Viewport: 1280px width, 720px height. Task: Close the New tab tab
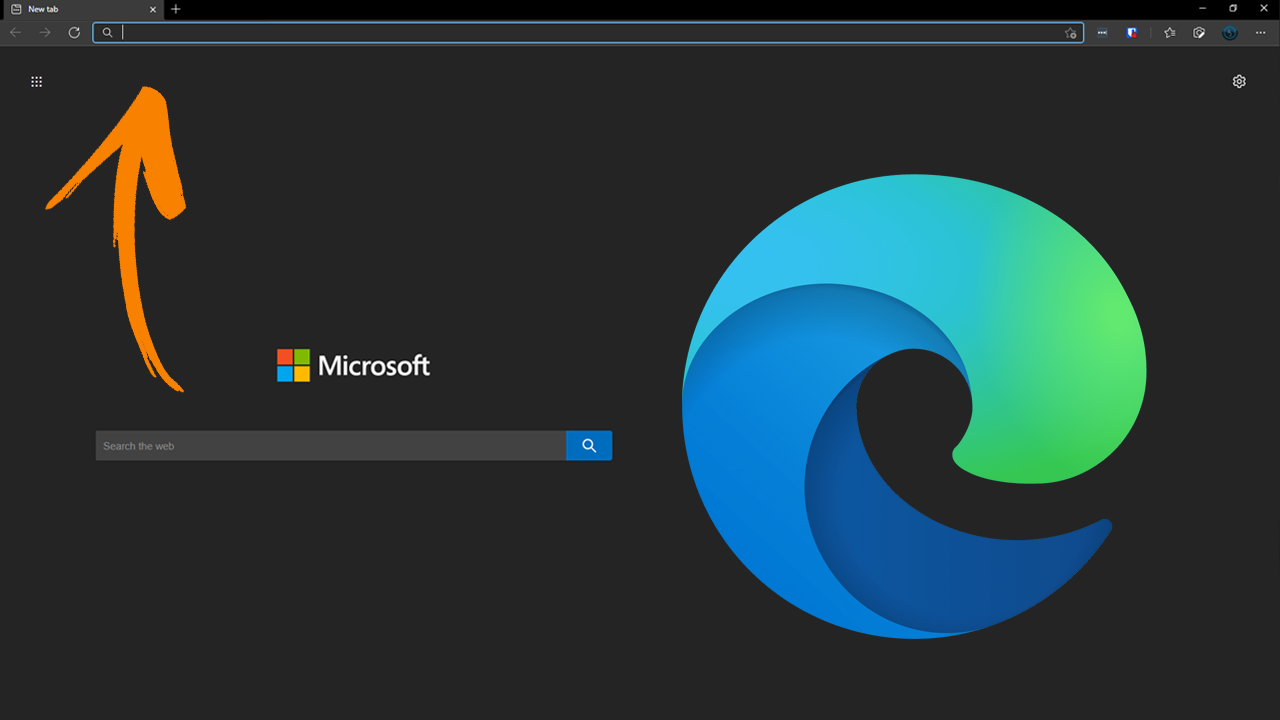pyautogui.click(x=153, y=9)
